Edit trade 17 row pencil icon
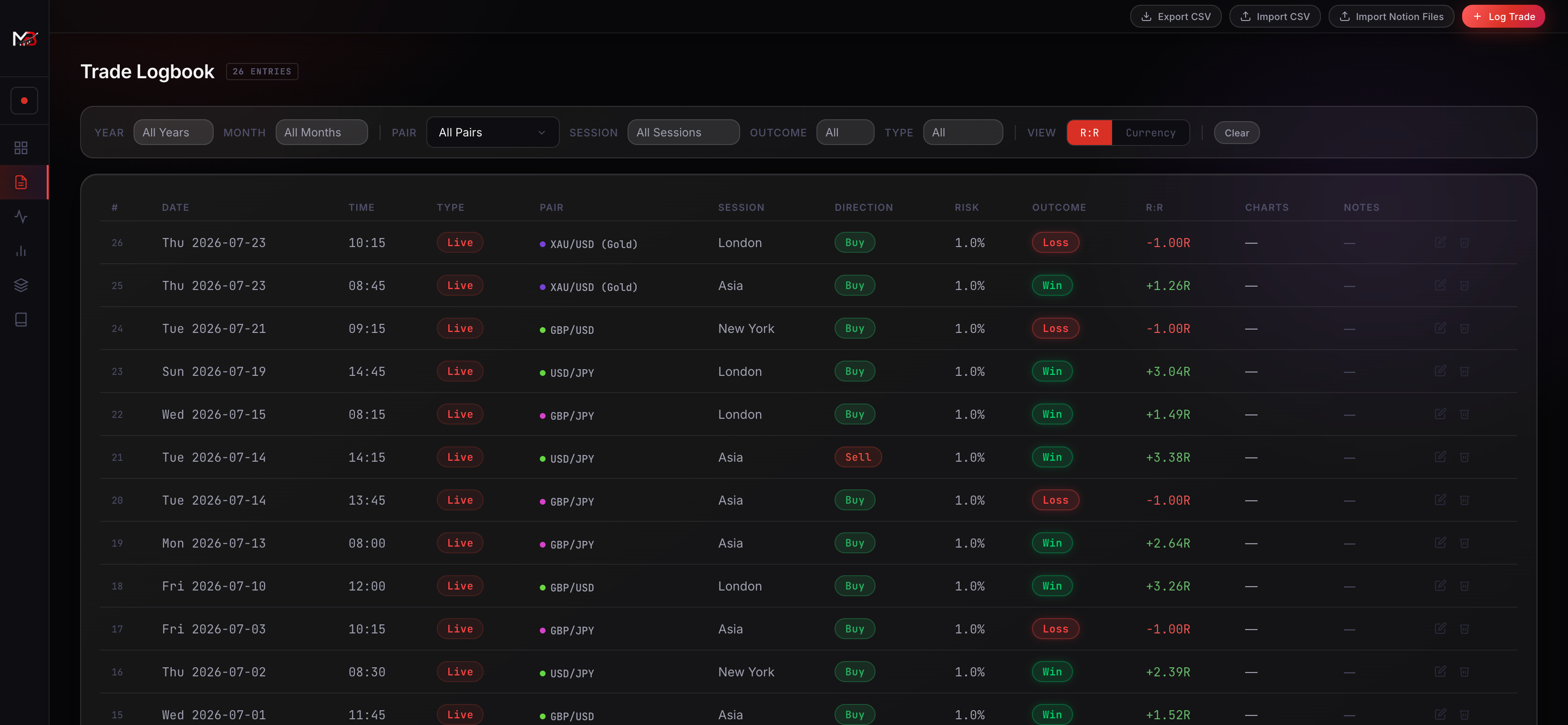 [x=1440, y=629]
